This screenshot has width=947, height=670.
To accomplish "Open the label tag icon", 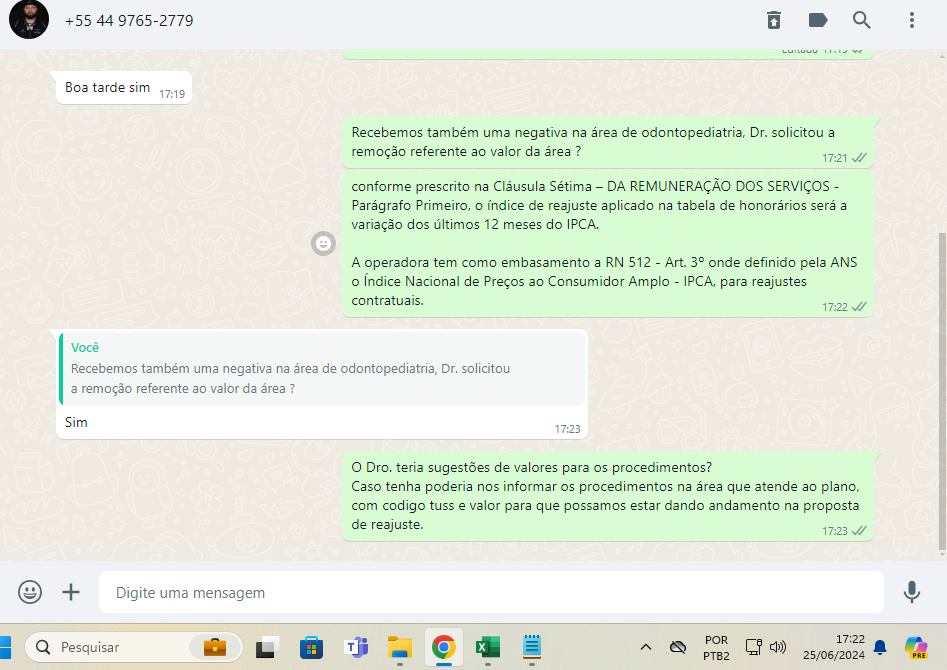I will point(818,20).
